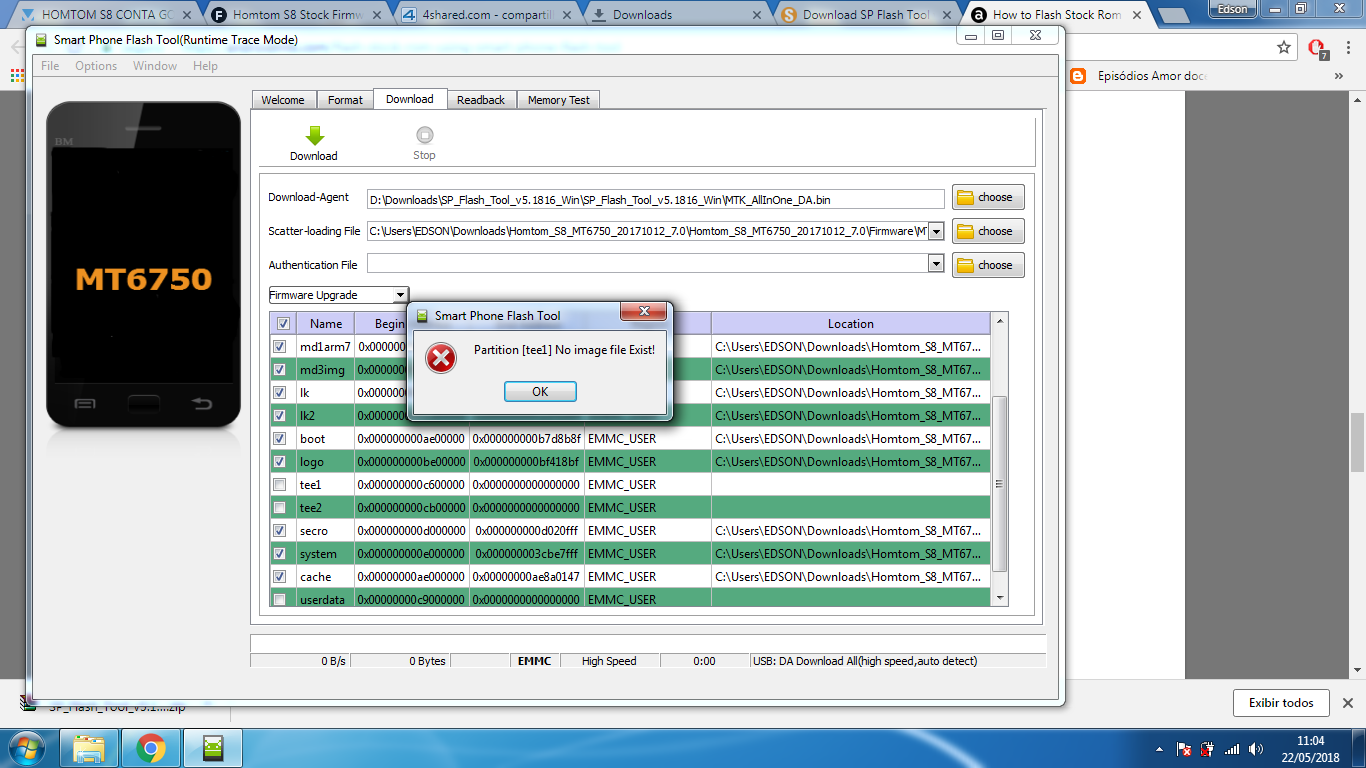Switch to the Homtom S8 Stock Firmware tab
The width and height of the screenshot is (1366, 768).
[x=296, y=15]
